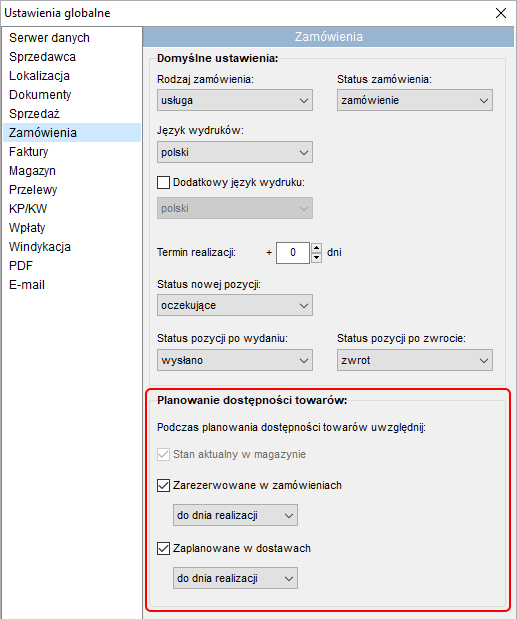Screen dimensions: 517x619
Task: Decrease Termin realizacji with down arrow
Action: [x=317, y=258]
